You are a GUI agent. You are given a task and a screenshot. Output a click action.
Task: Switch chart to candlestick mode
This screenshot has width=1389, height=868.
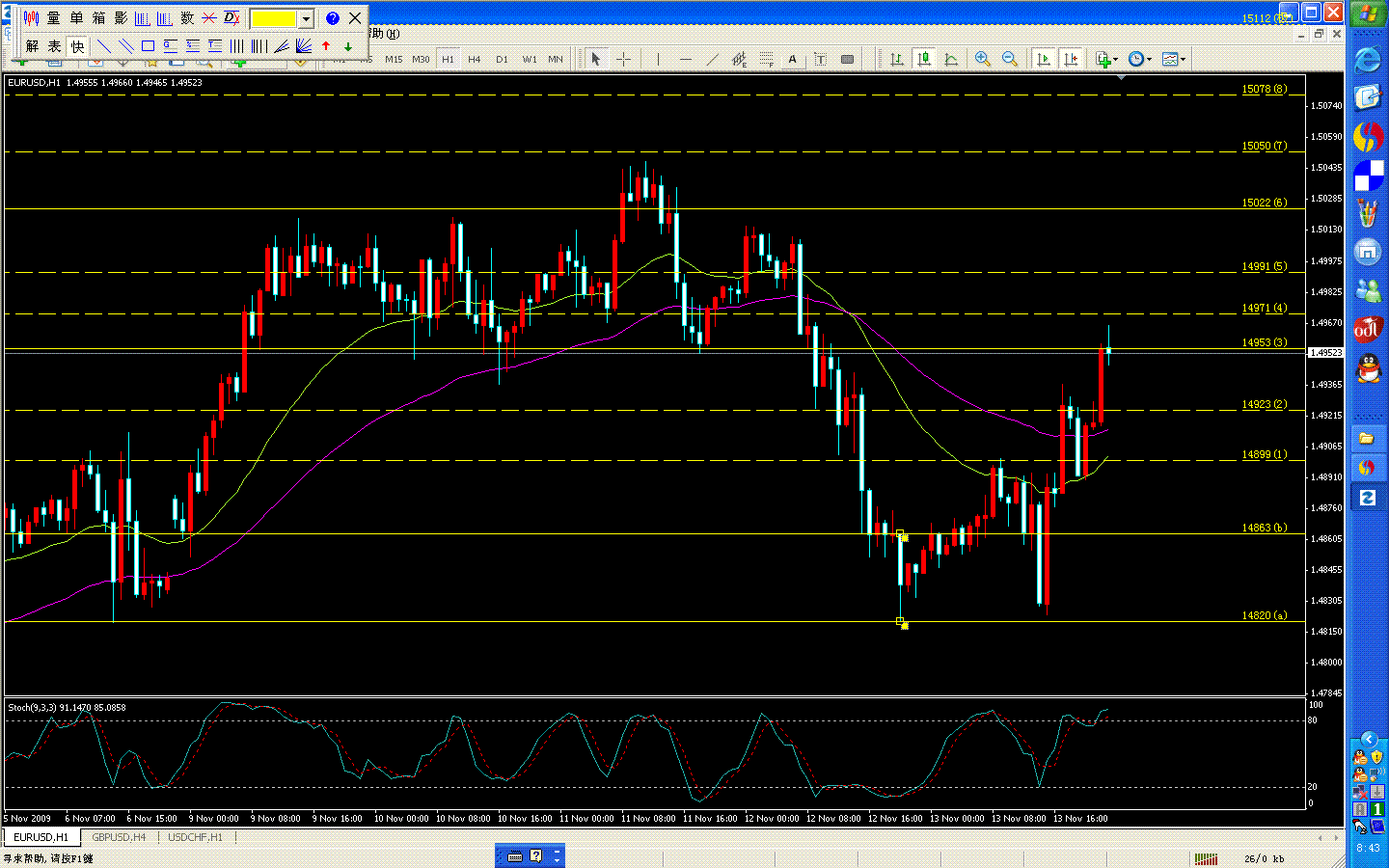coord(924,59)
